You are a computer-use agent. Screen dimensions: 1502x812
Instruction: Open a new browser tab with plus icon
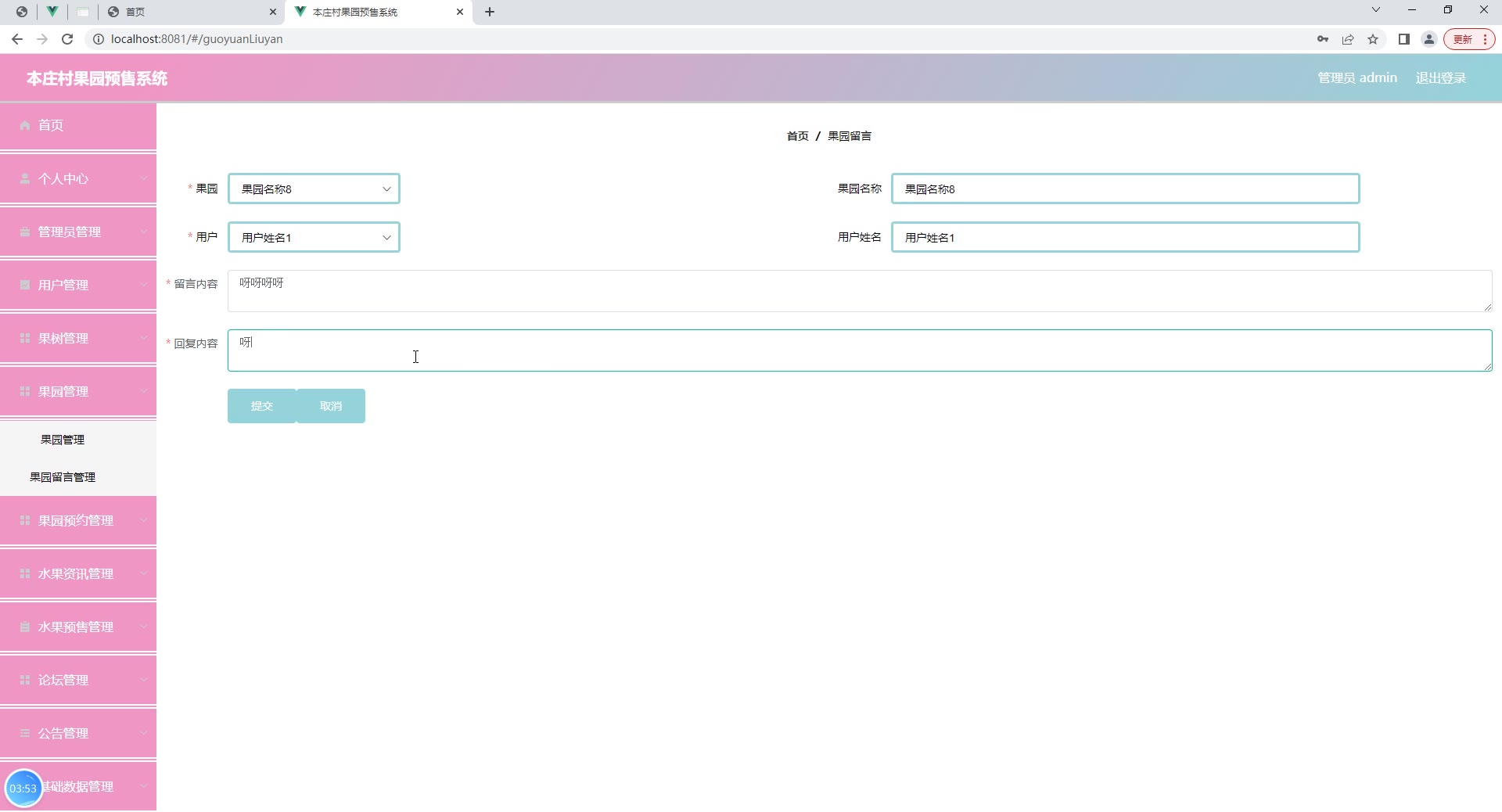click(x=490, y=12)
